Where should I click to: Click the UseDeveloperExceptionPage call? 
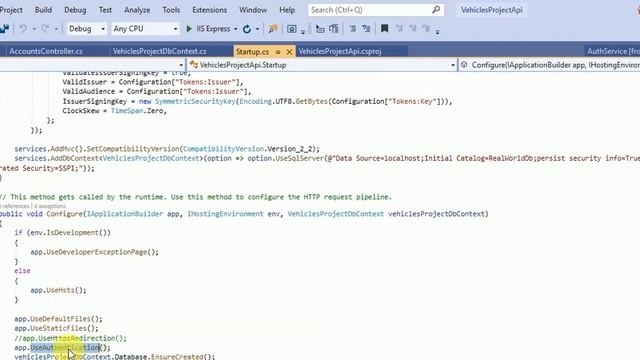click(96, 252)
